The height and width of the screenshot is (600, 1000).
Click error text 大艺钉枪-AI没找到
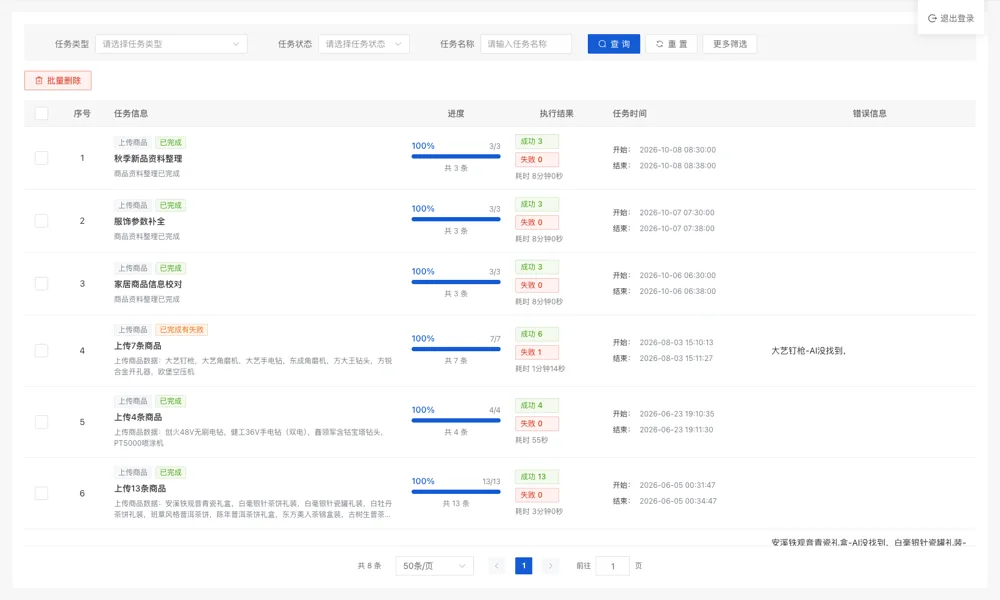(x=808, y=351)
